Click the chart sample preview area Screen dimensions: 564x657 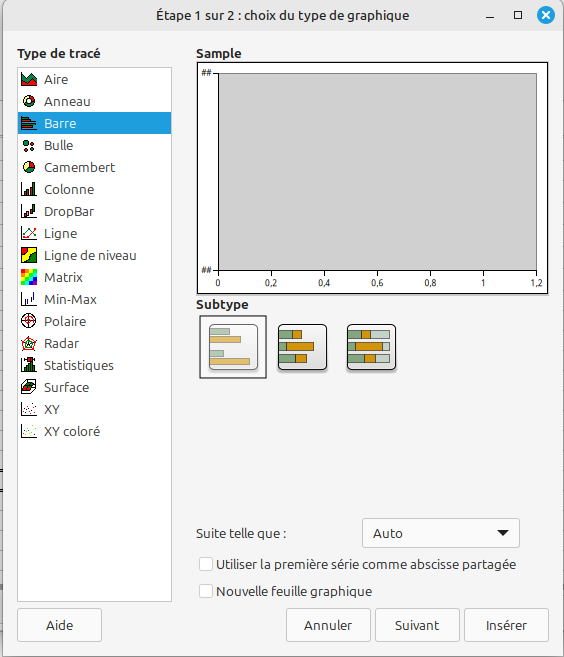tap(372, 178)
